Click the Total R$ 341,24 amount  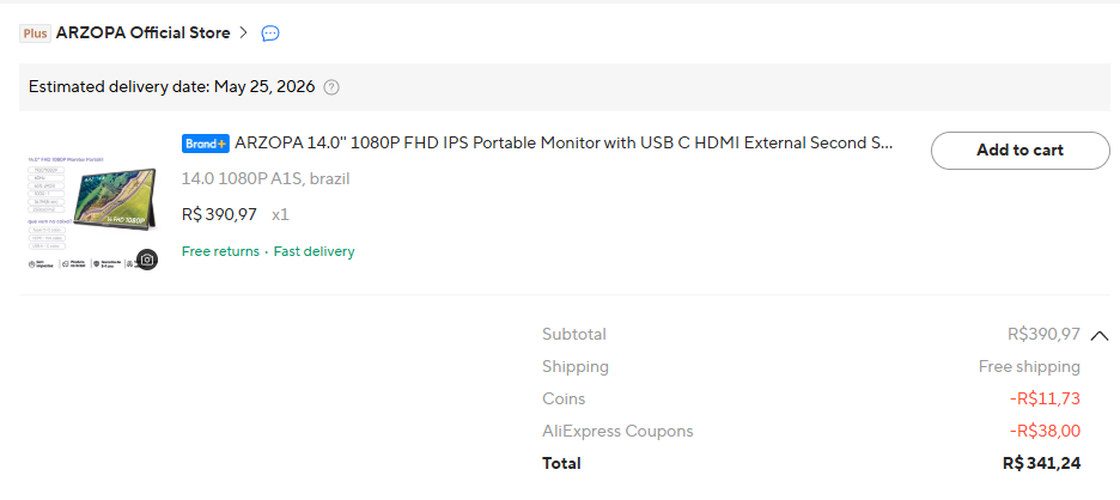coord(1041,463)
